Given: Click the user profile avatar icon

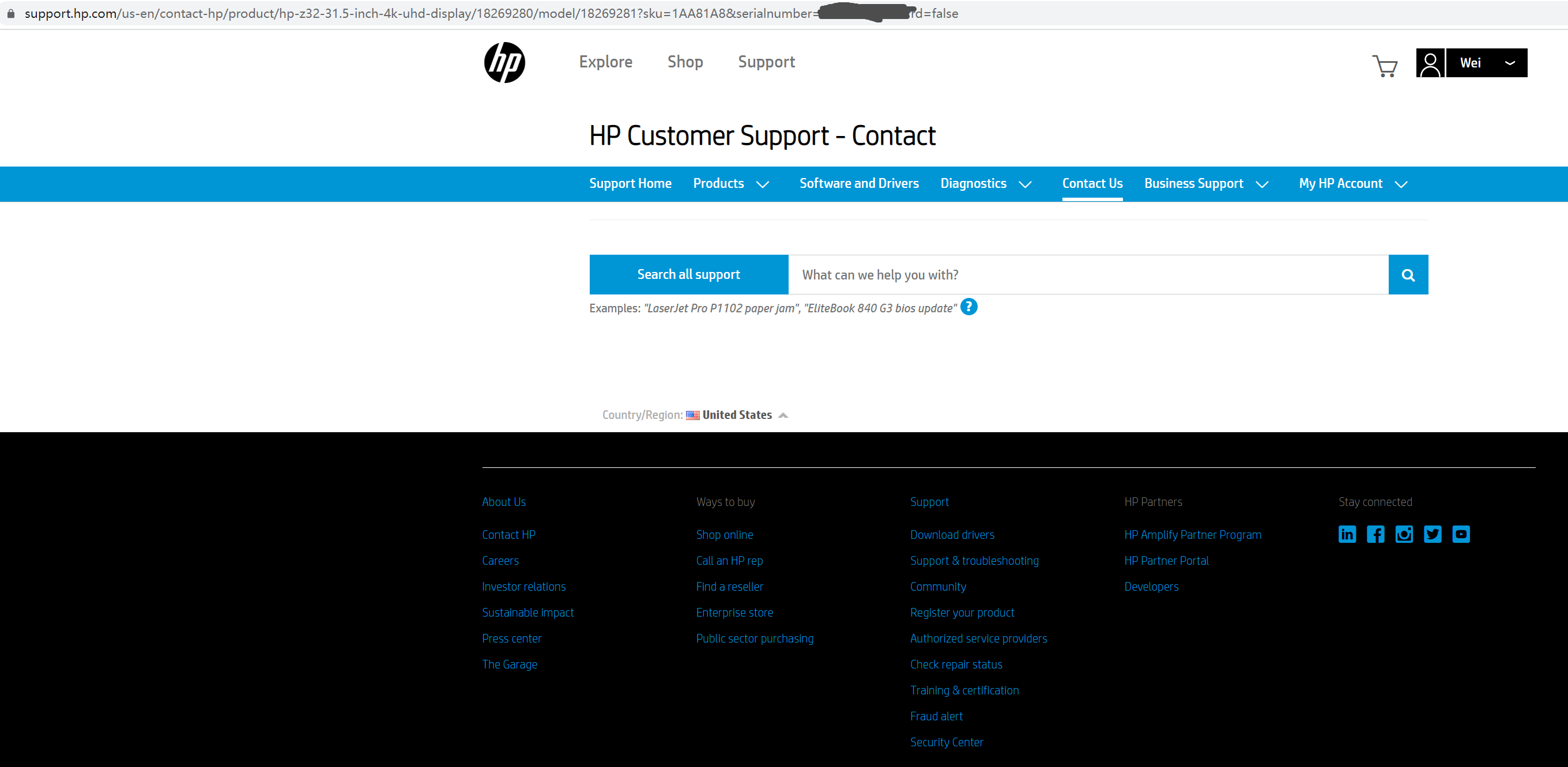Looking at the screenshot, I should point(1430,63).
